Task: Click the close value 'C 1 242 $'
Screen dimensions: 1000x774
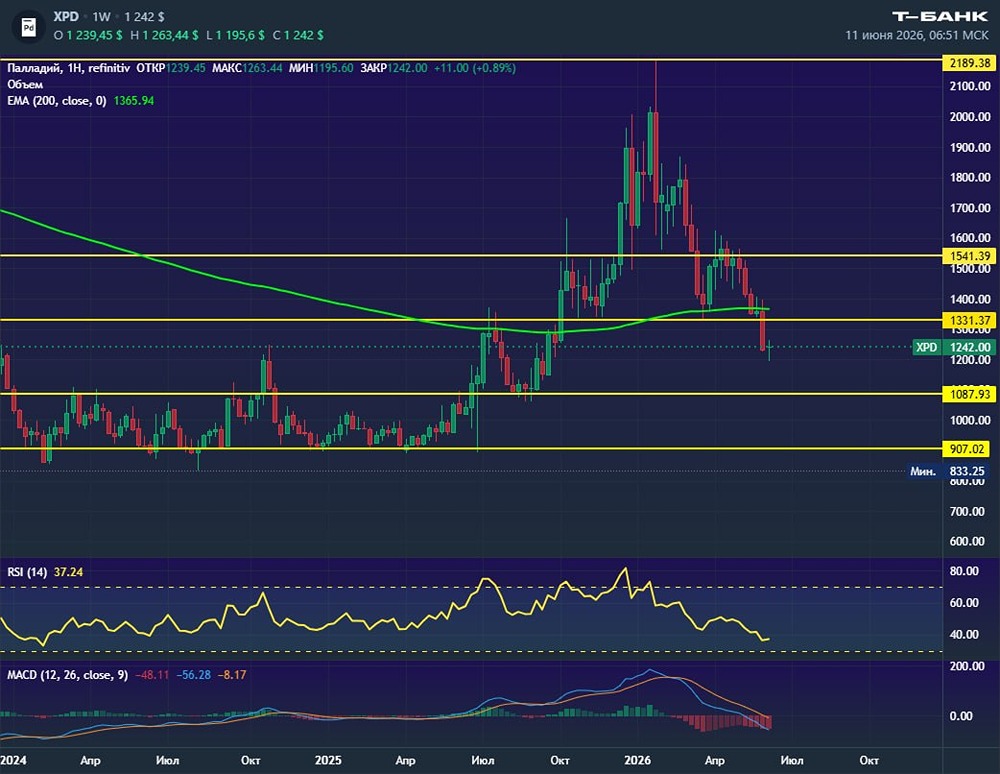Action: click(x=298, y=35)
